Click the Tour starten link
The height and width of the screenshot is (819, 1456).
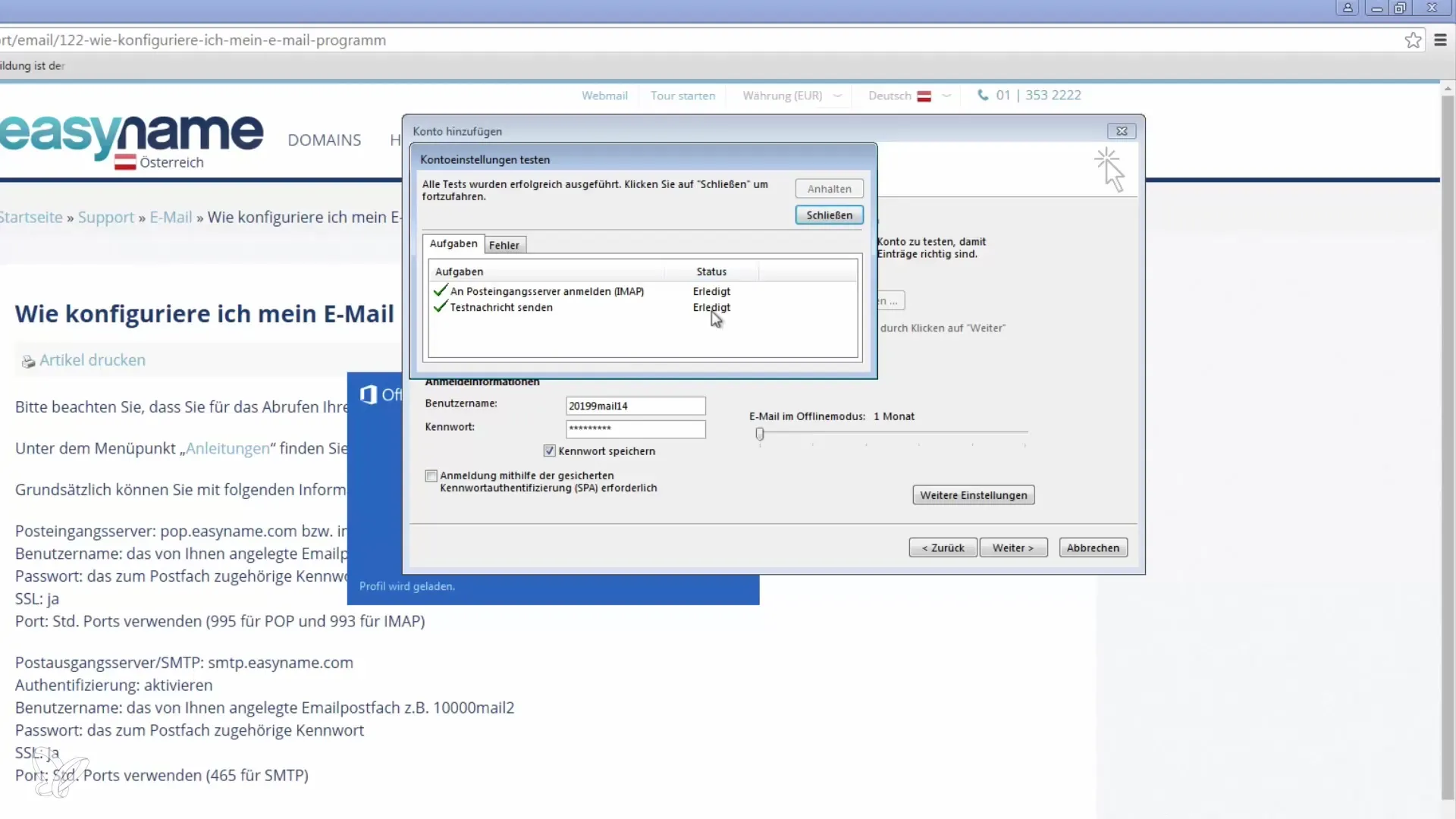[682, 96]
